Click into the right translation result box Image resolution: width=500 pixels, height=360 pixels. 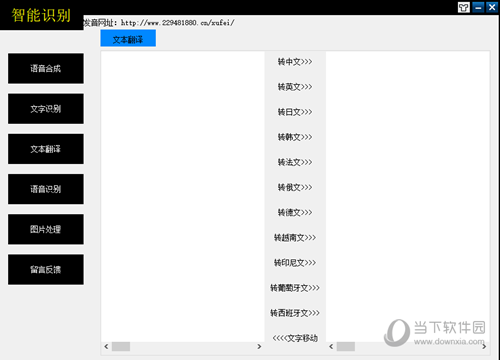point(408,197)
